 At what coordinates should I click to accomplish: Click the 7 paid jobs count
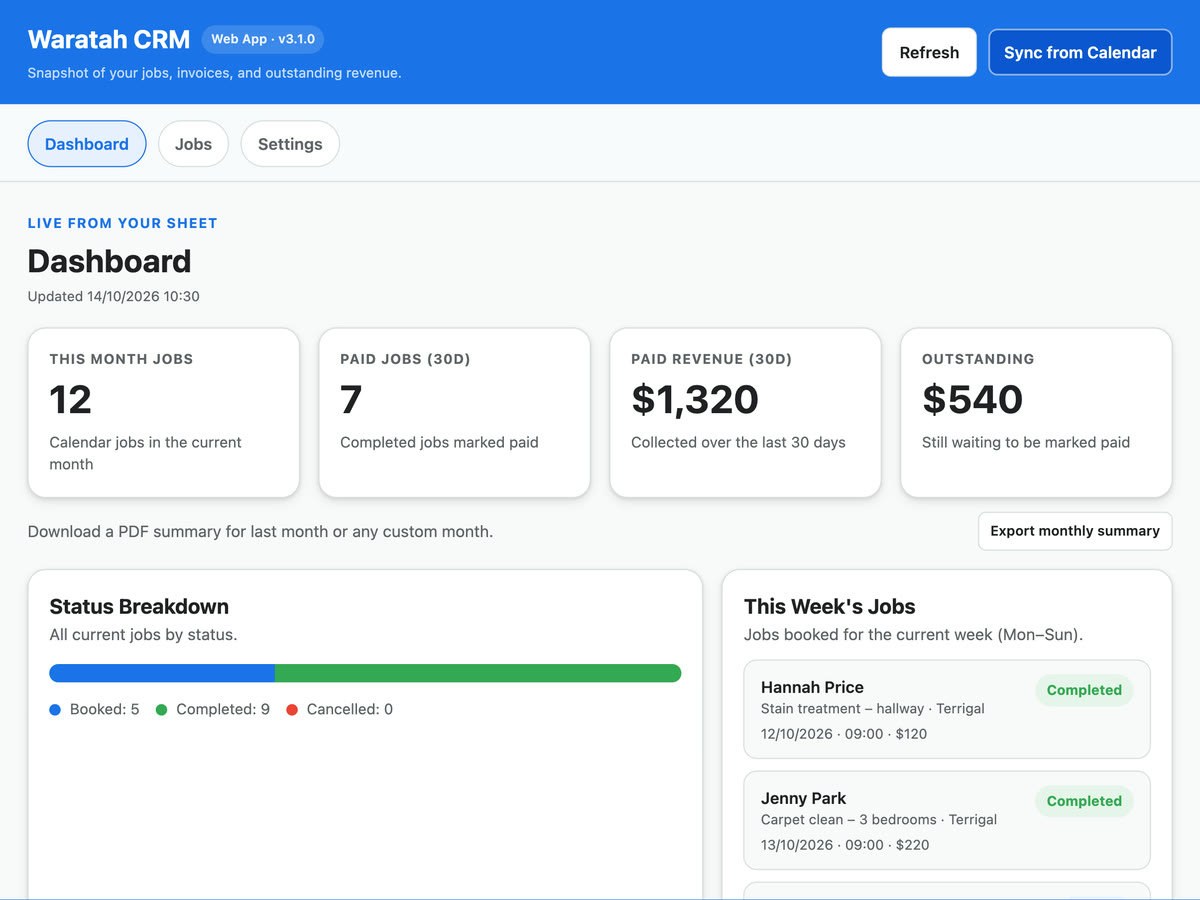(351, 400)
